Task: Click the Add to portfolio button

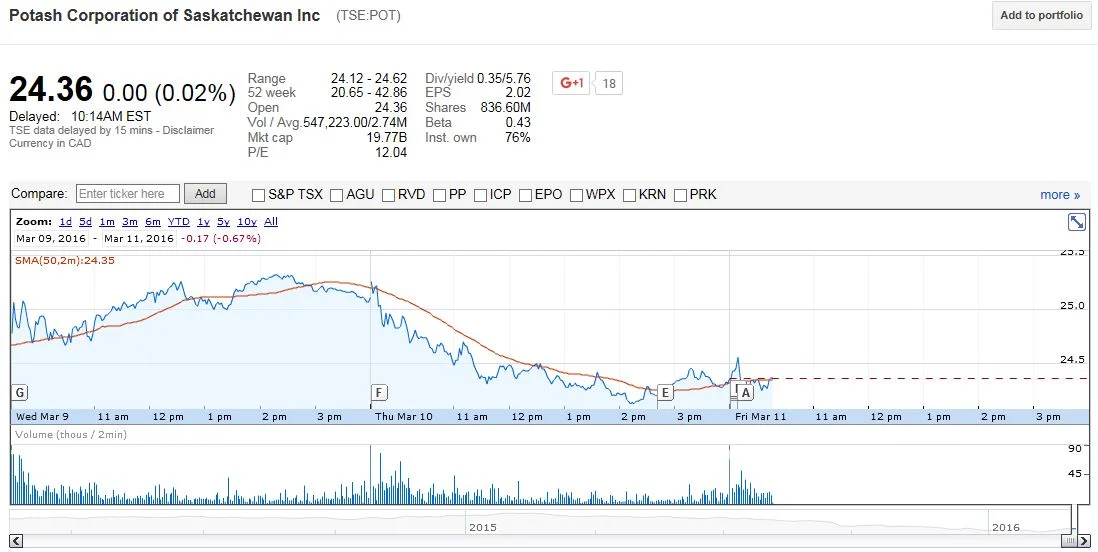Action: [1041, 15]
